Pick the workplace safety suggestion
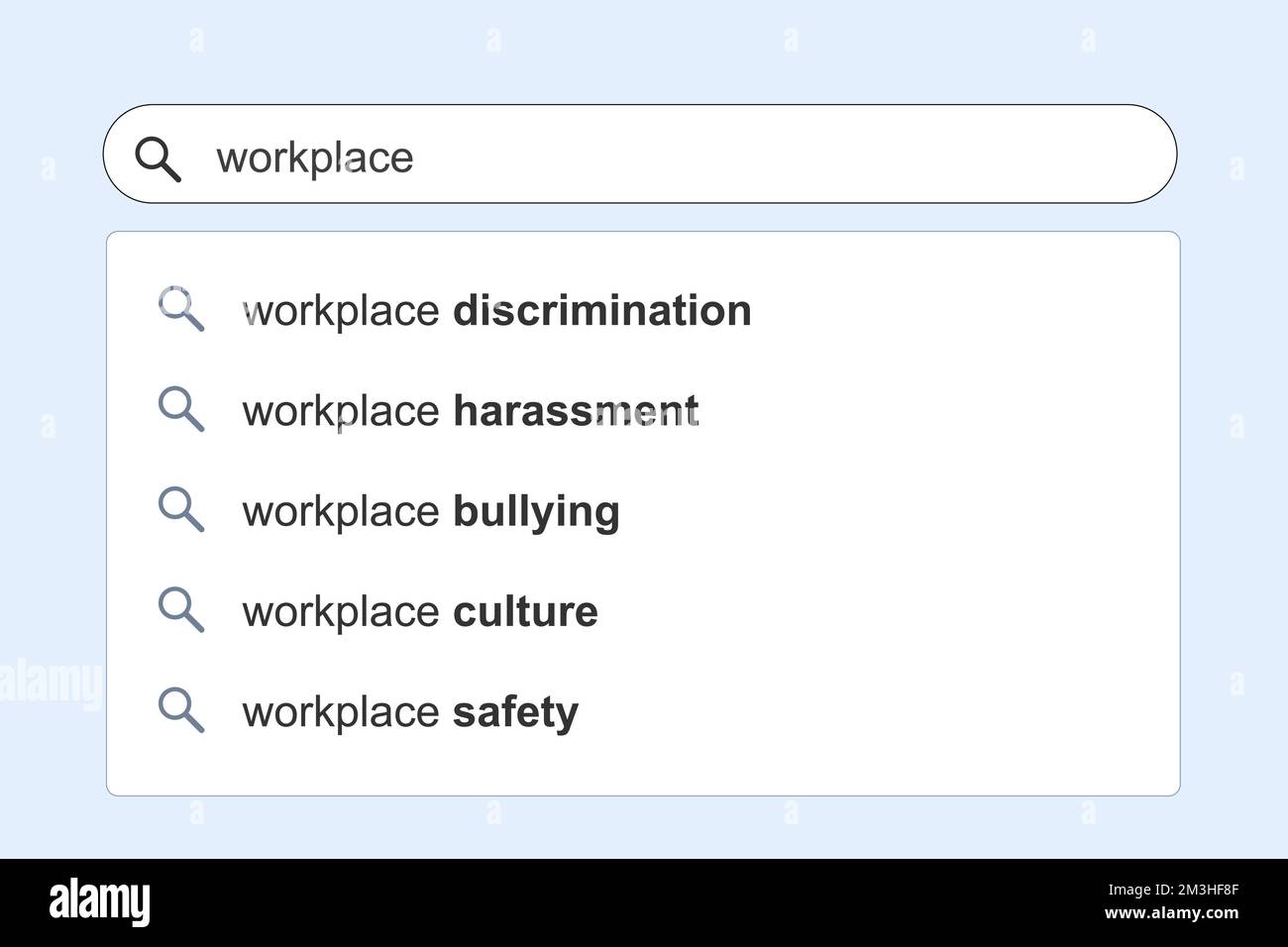 click(x=409, y=712)
